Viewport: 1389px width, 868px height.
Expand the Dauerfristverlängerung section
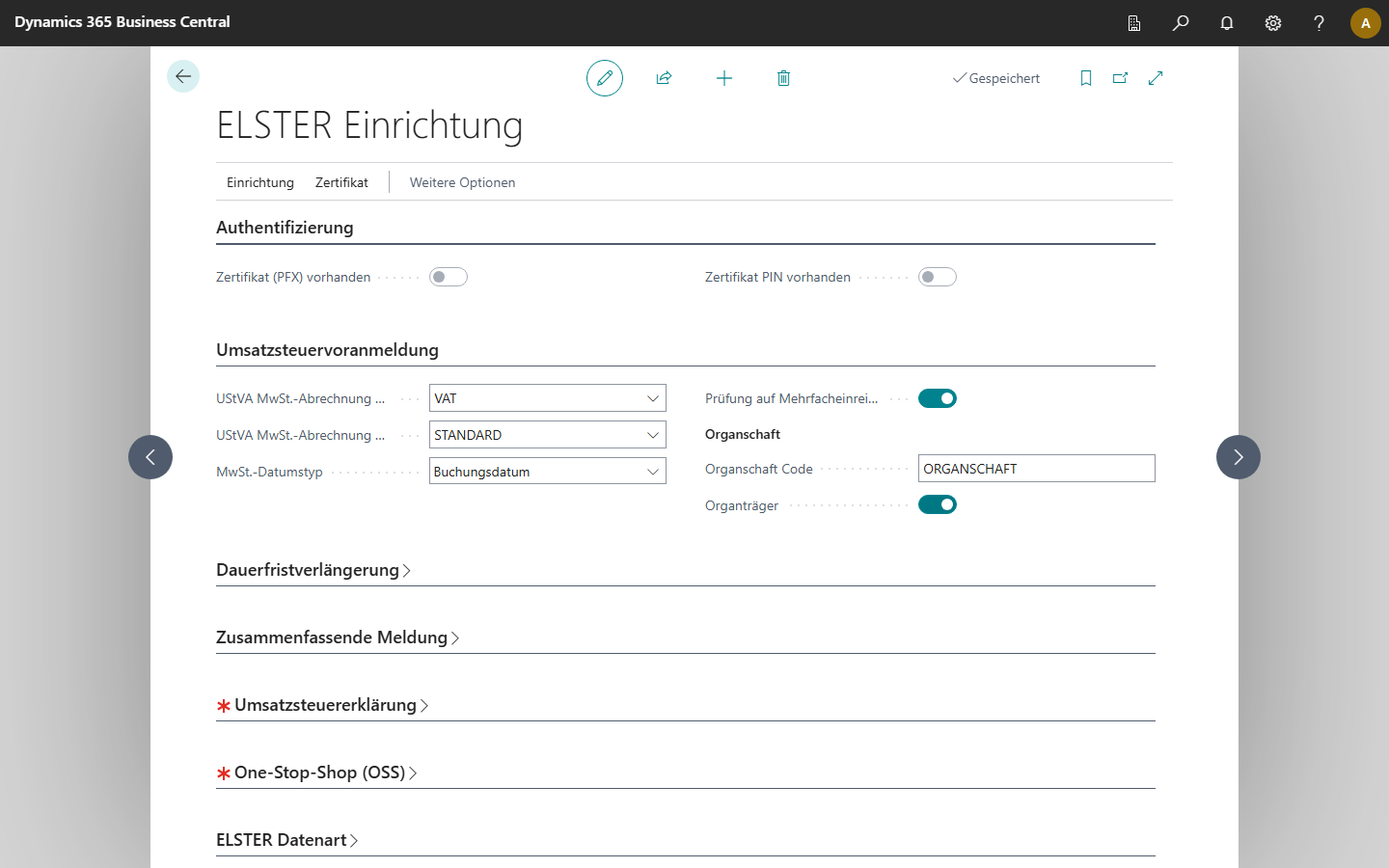click(313, 570)
